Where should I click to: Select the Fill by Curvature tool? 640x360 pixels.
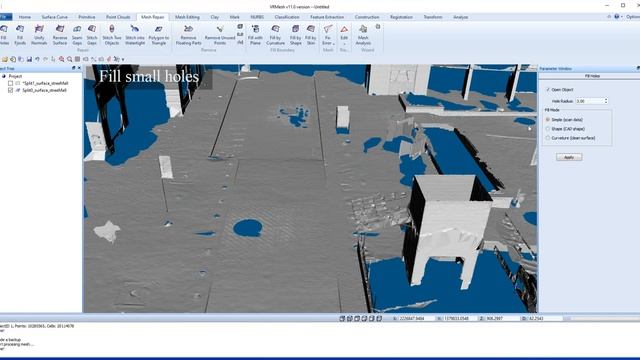tap(276, 35)
